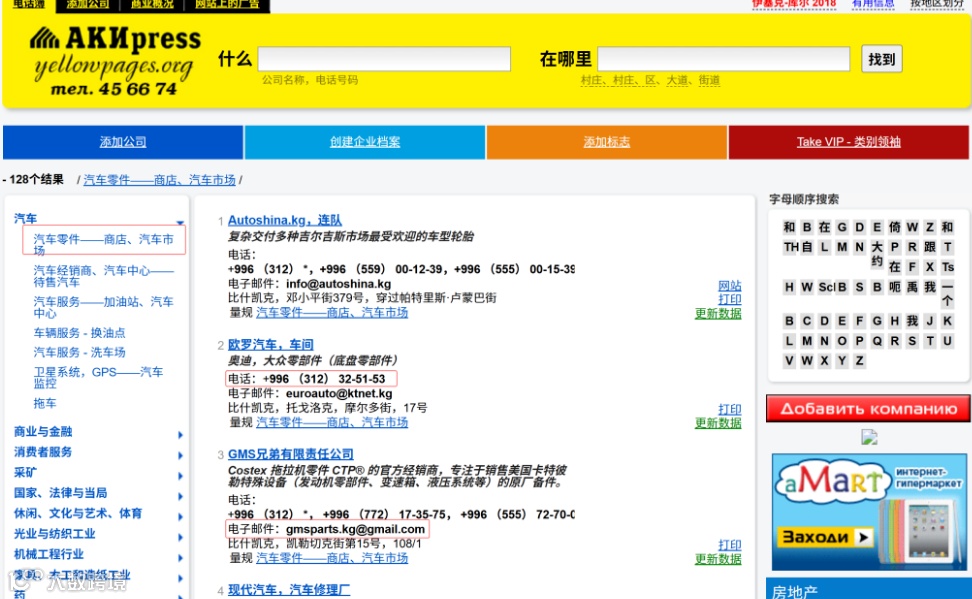
Task: Click phone number +996 (312) 32-51-53
Action: pos(324,379)
